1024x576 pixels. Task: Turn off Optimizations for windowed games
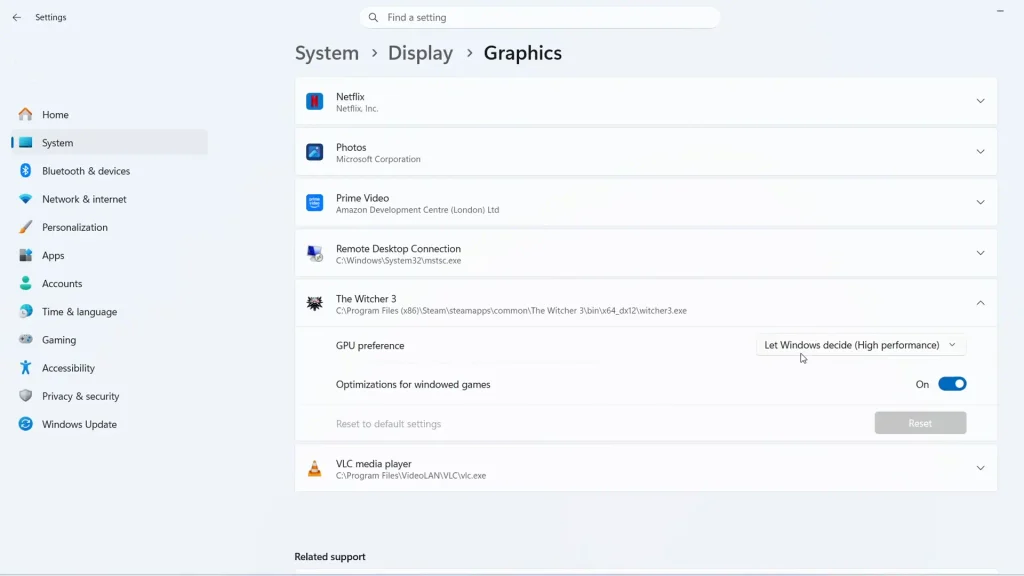tap(952, 384)
